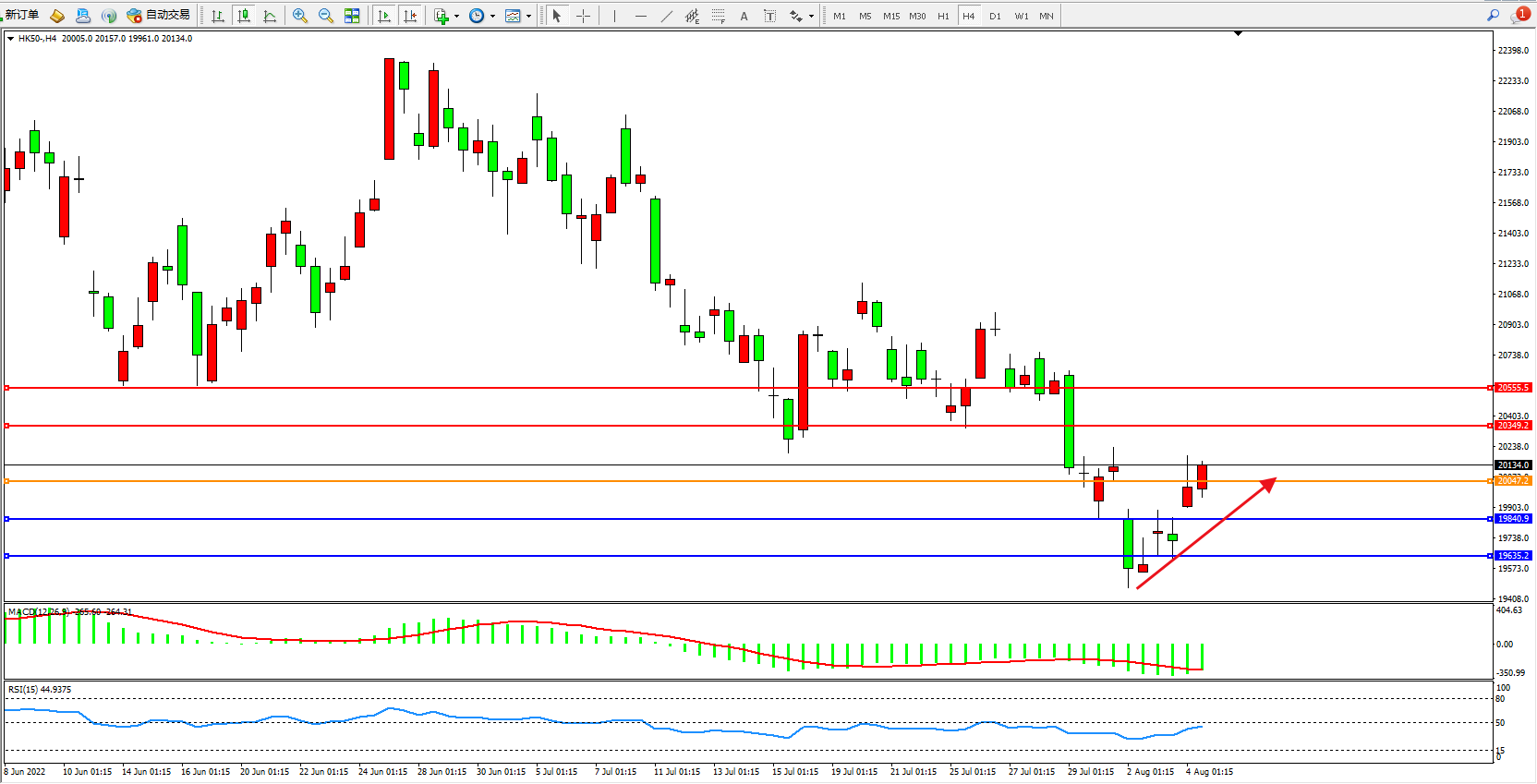Add a text label with A tool
This screenshot has width=1537, height=784.
(744, 16)
